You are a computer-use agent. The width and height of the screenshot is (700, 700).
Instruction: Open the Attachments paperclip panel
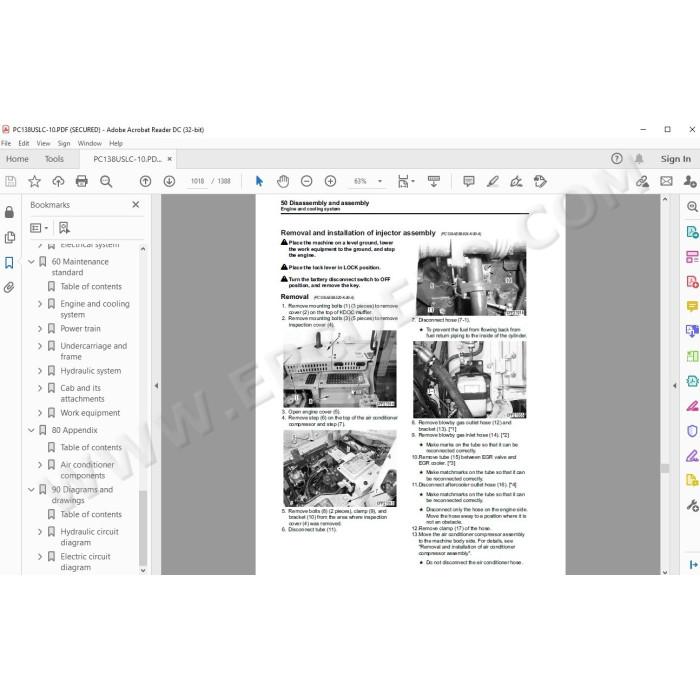tap(9, 287)
